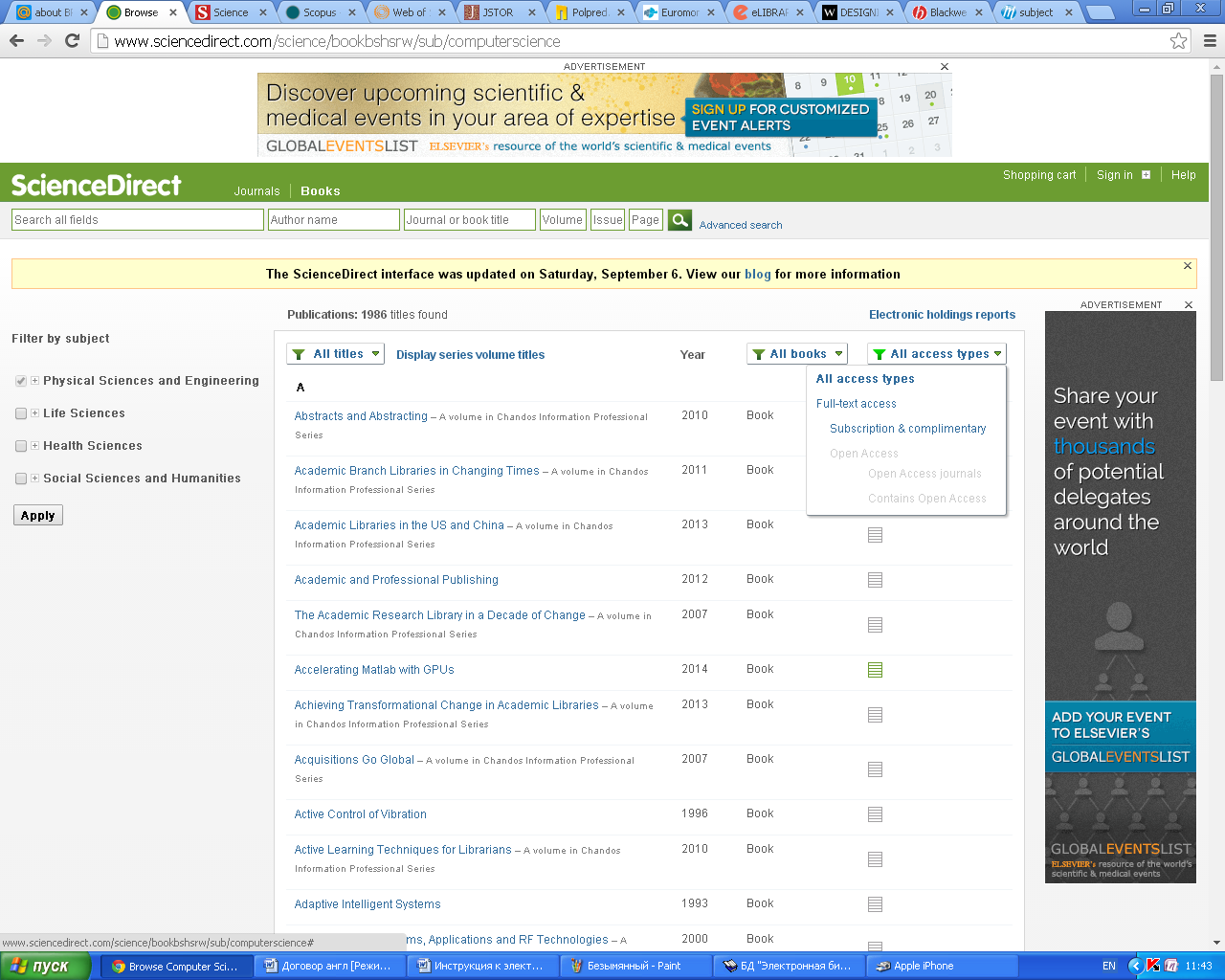Click access icon for Achieving Transformational Change row
Image resolution: width=1225 pixels, height=980 pixels.
click(x=875, y=715)
